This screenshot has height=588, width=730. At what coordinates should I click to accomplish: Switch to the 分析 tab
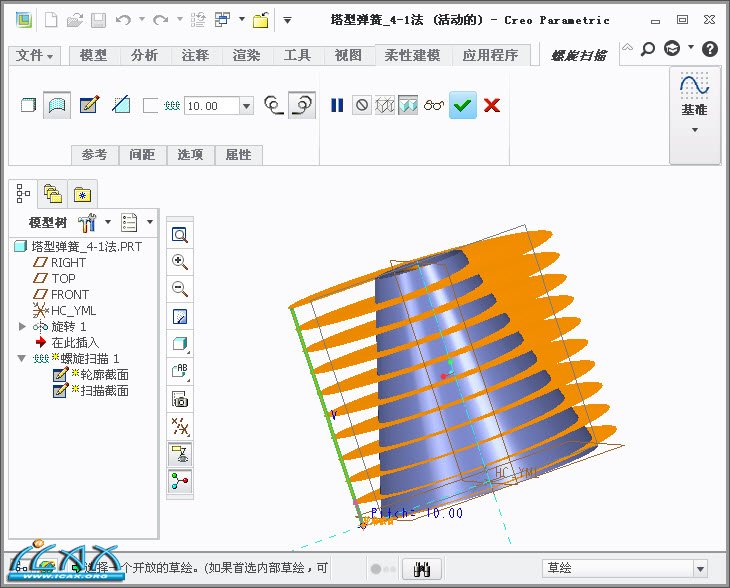tap(144, 55)
